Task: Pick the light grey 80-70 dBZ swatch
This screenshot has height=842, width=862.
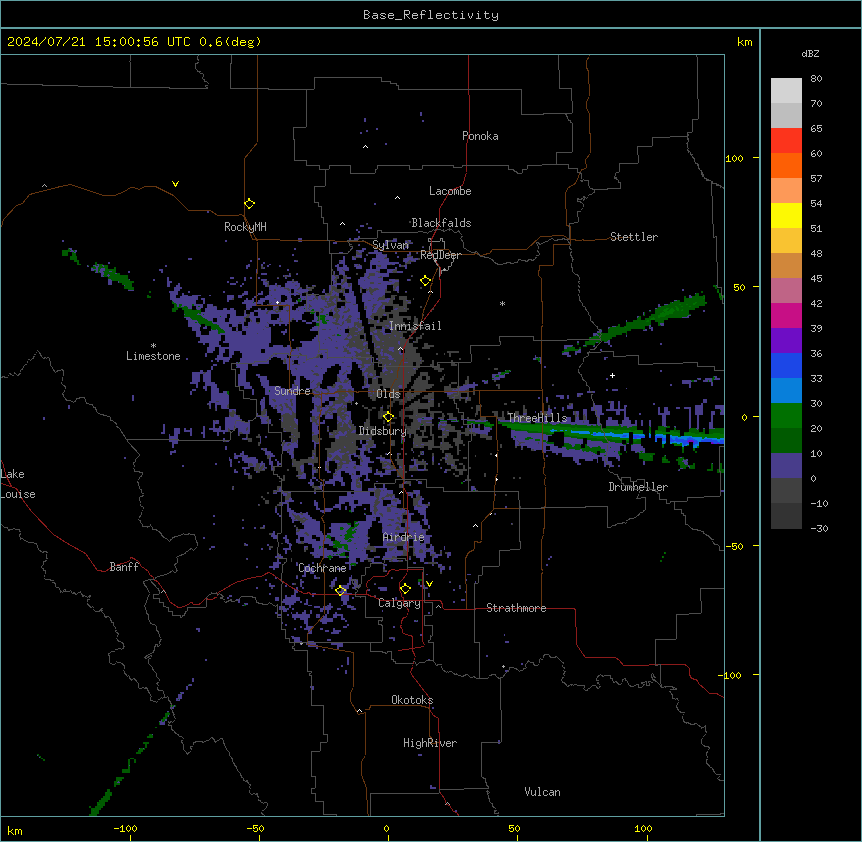Action: (786, 91)
